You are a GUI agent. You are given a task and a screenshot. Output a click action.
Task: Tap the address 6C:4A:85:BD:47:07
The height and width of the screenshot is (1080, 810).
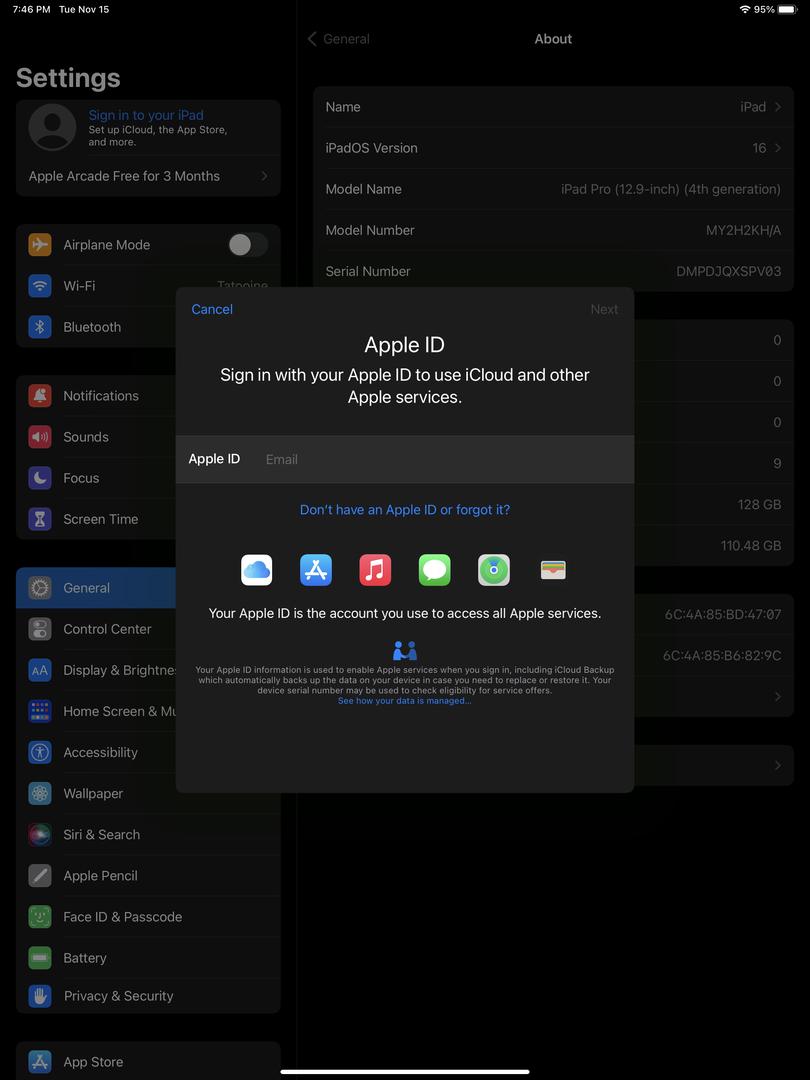(723, 614)
